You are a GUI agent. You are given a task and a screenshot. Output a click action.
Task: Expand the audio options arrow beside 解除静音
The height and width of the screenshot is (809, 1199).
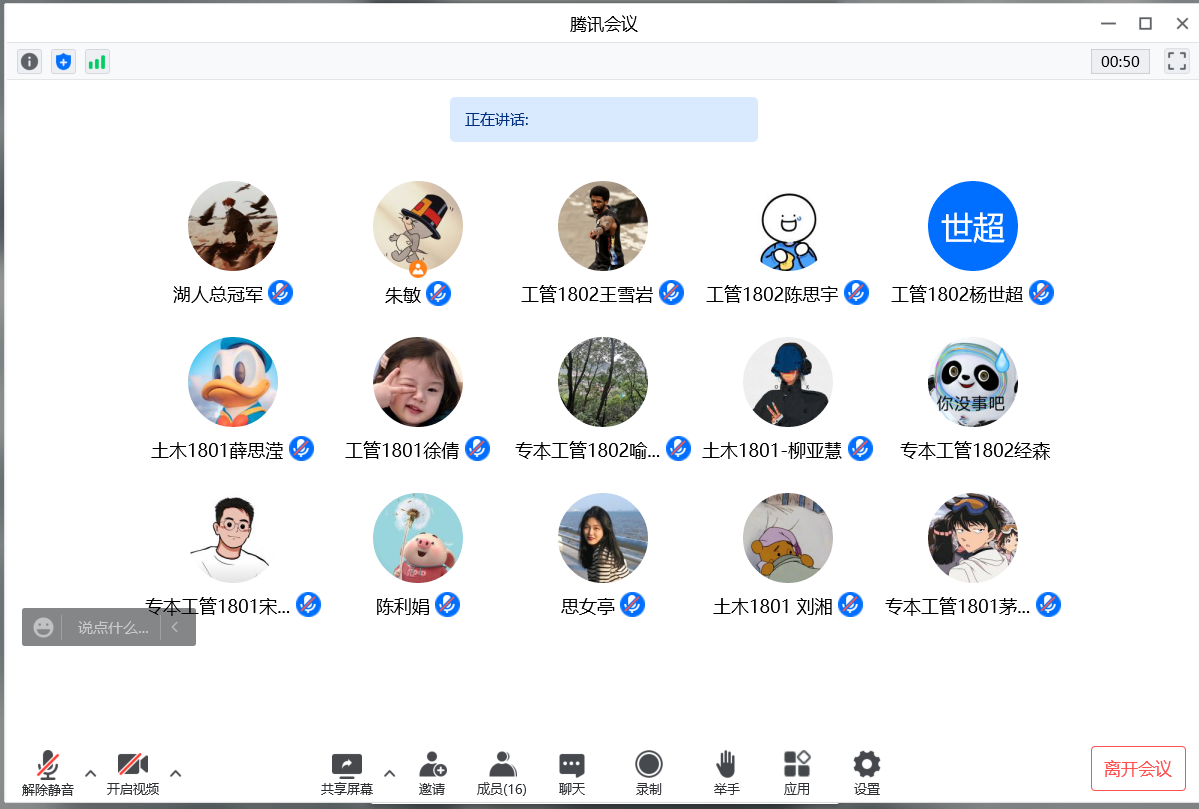tap(90, 773)
